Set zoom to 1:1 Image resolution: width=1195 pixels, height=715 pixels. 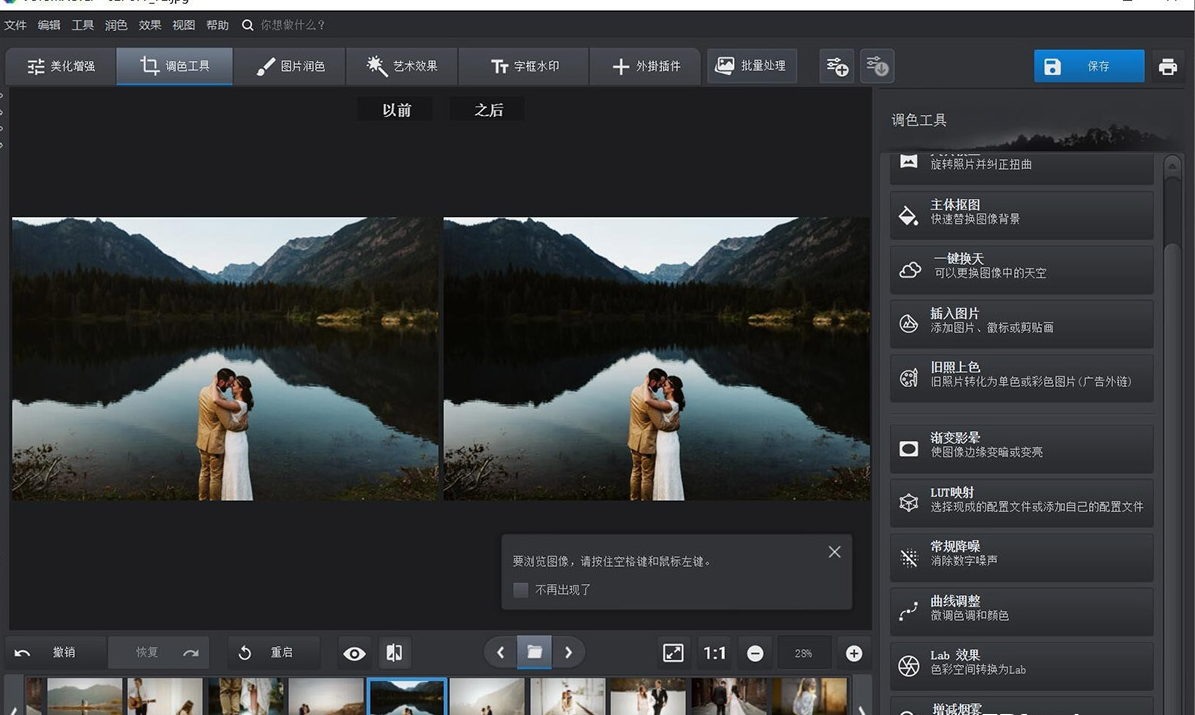tap(714, 653)
